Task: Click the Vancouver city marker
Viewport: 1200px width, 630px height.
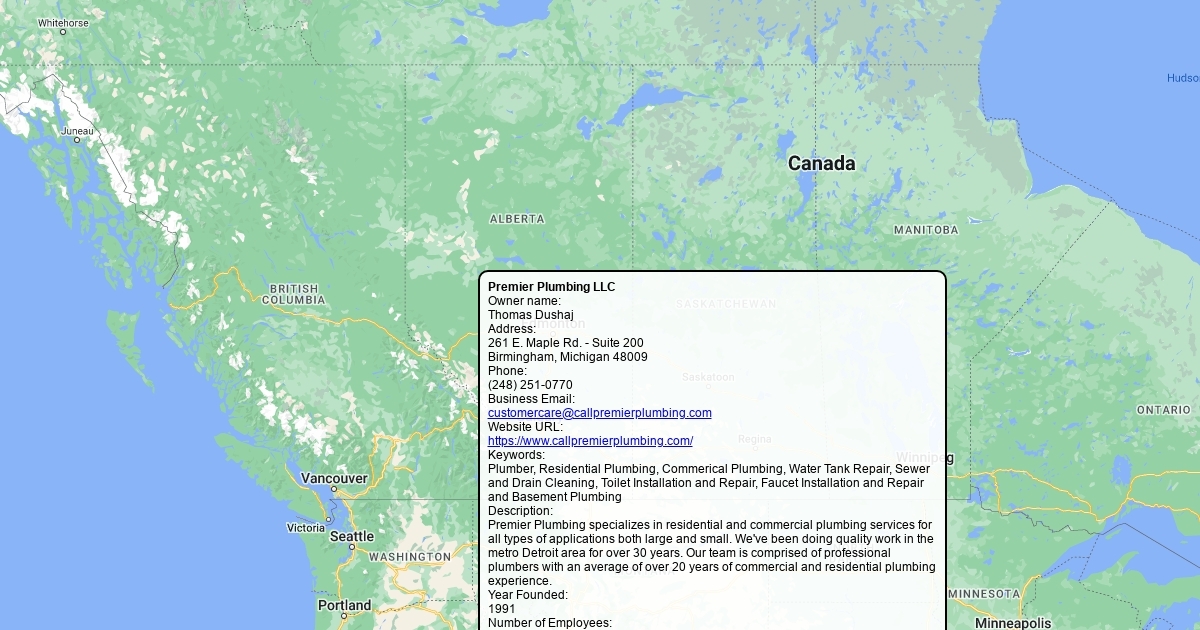Action: 334,489
